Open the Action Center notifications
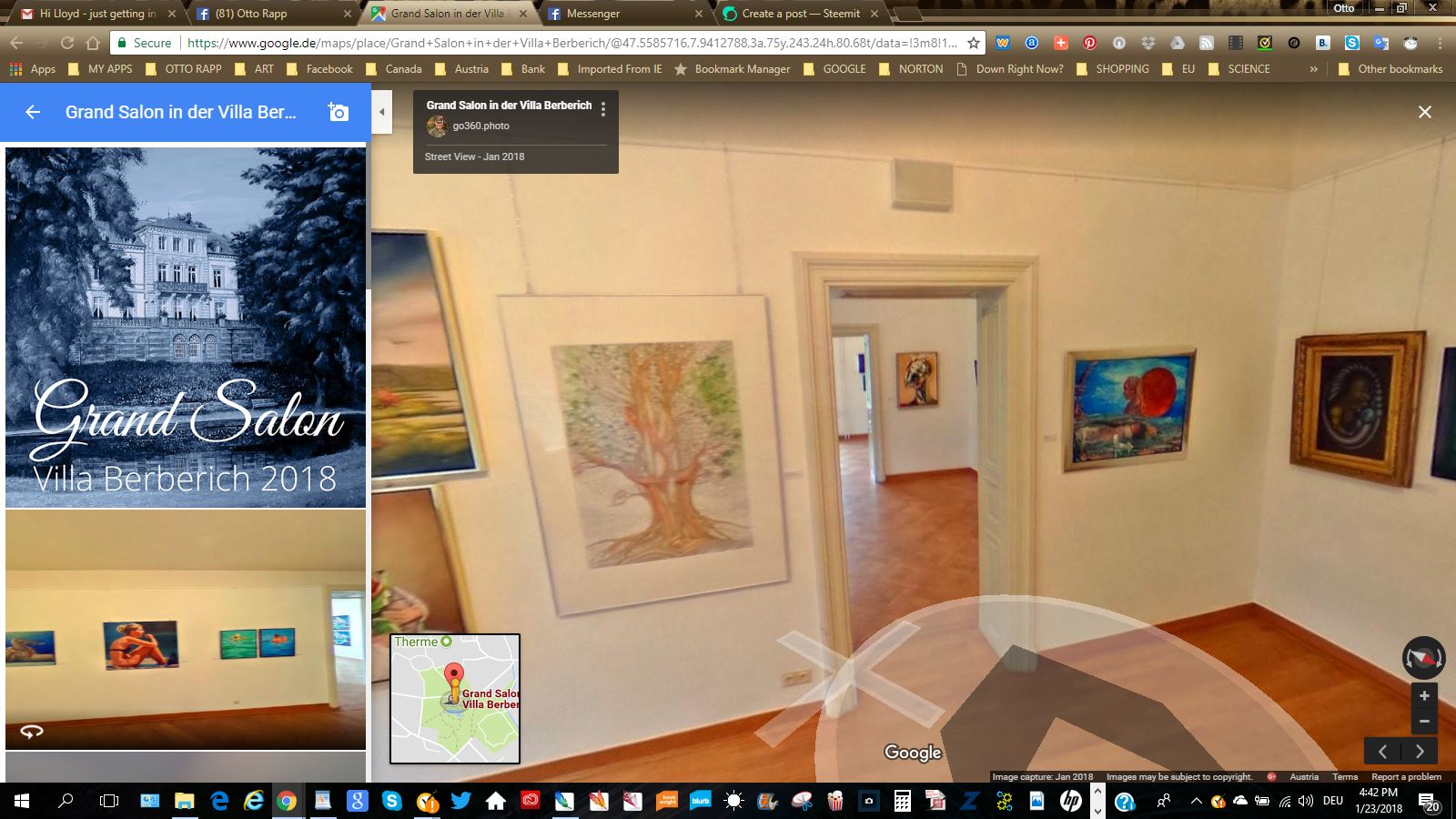The height and width of the screenshot is (819, 1456). point(1429,802)
